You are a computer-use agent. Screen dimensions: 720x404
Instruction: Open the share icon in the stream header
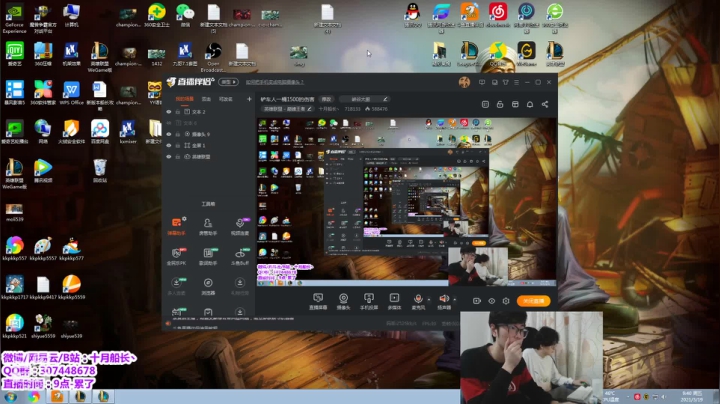(x=545, y=104)
